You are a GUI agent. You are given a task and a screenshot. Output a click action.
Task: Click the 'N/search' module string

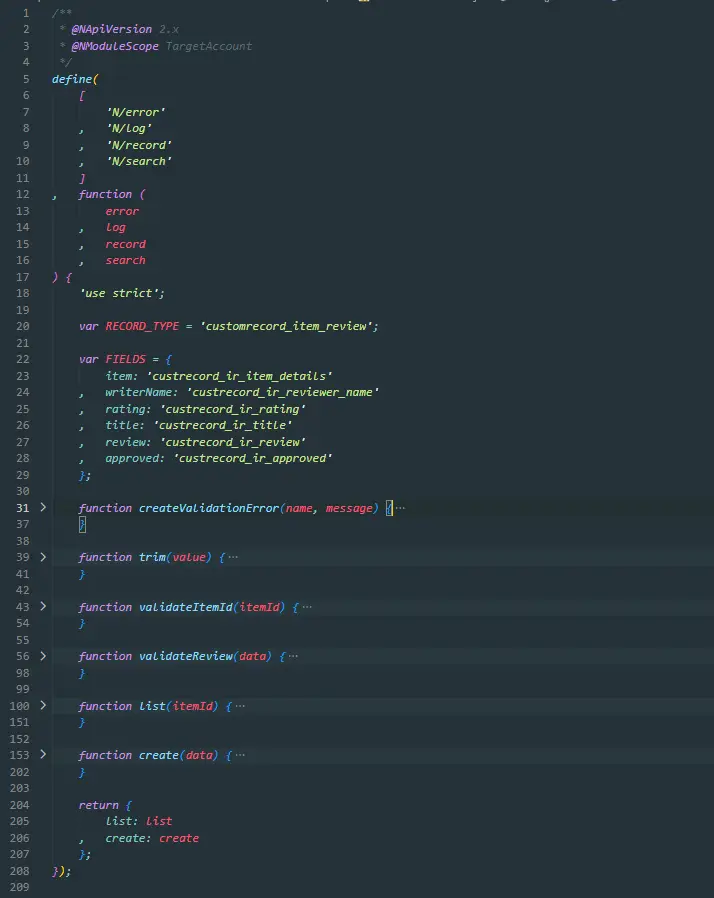pos(139,162)
